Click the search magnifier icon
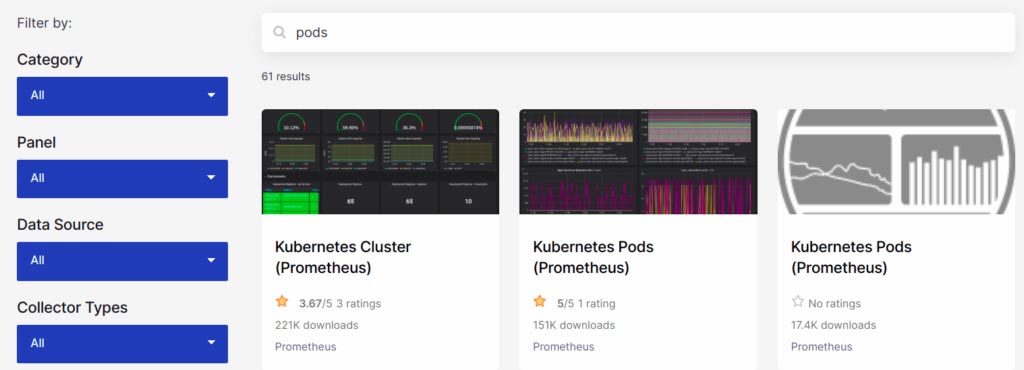1024x370 pixels. [280, 32]
